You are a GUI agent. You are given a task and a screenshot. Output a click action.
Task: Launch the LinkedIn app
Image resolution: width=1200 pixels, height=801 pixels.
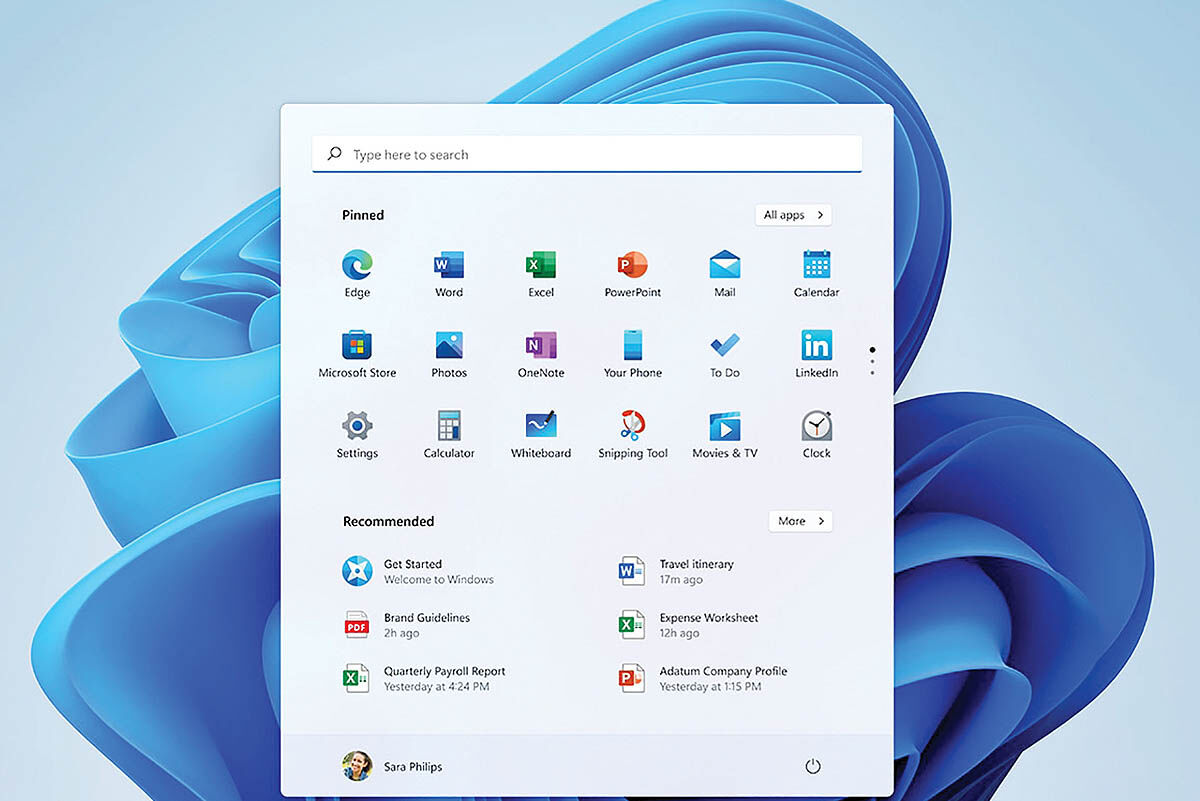click(817, 354)
